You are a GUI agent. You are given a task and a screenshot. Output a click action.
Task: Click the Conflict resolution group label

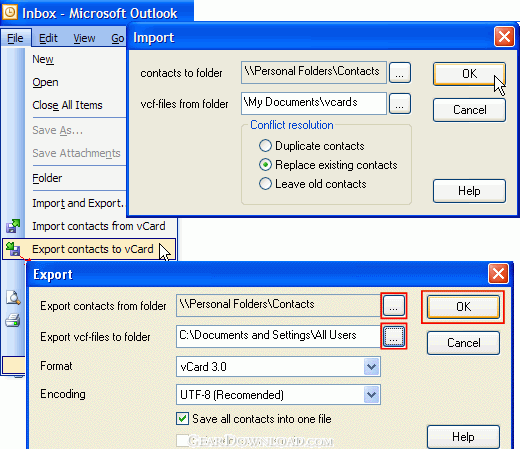(292, 125)
